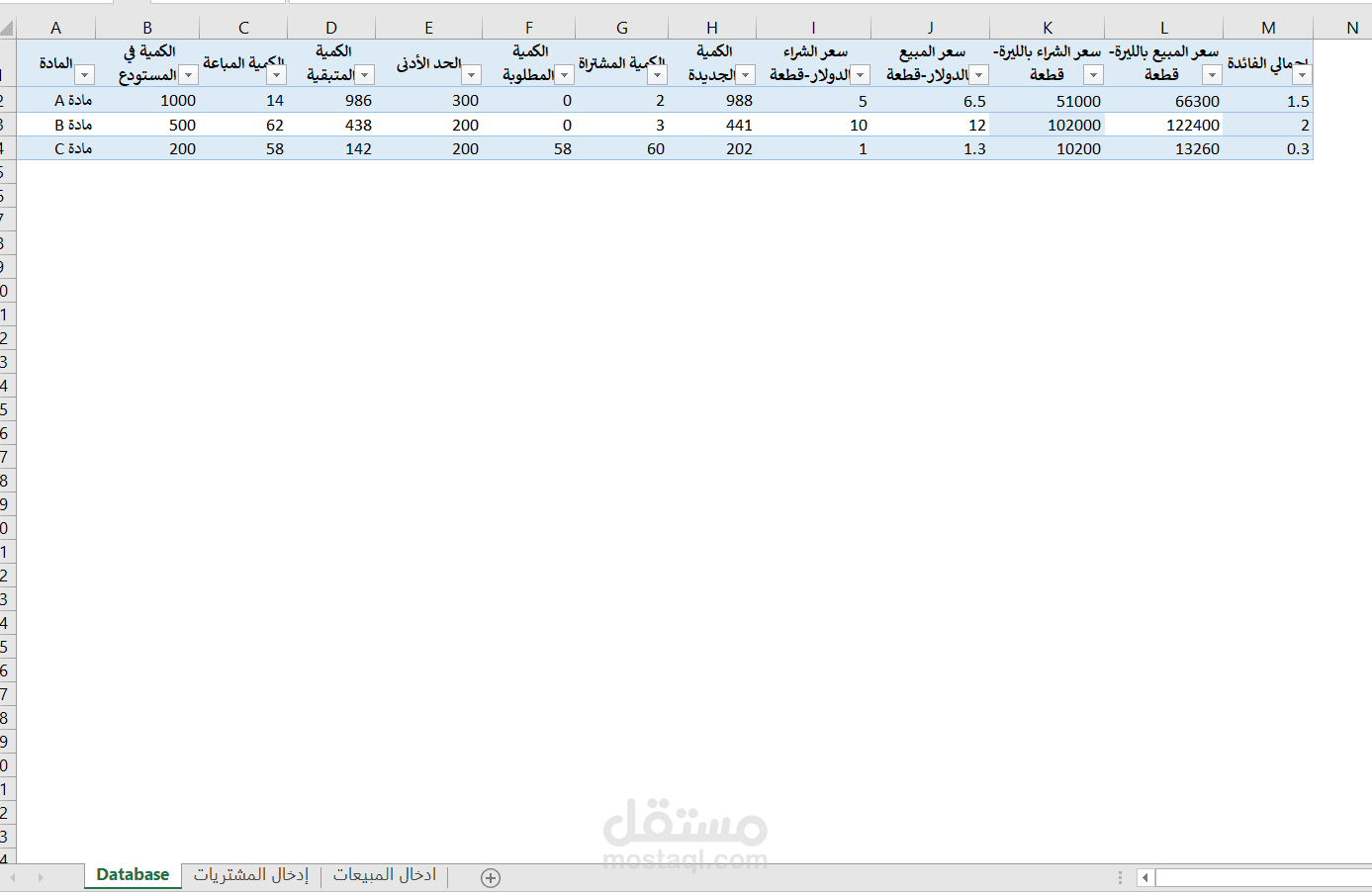Select warehouse quantity cell 1000
The image size is (1372, 892).
(147, 100)
